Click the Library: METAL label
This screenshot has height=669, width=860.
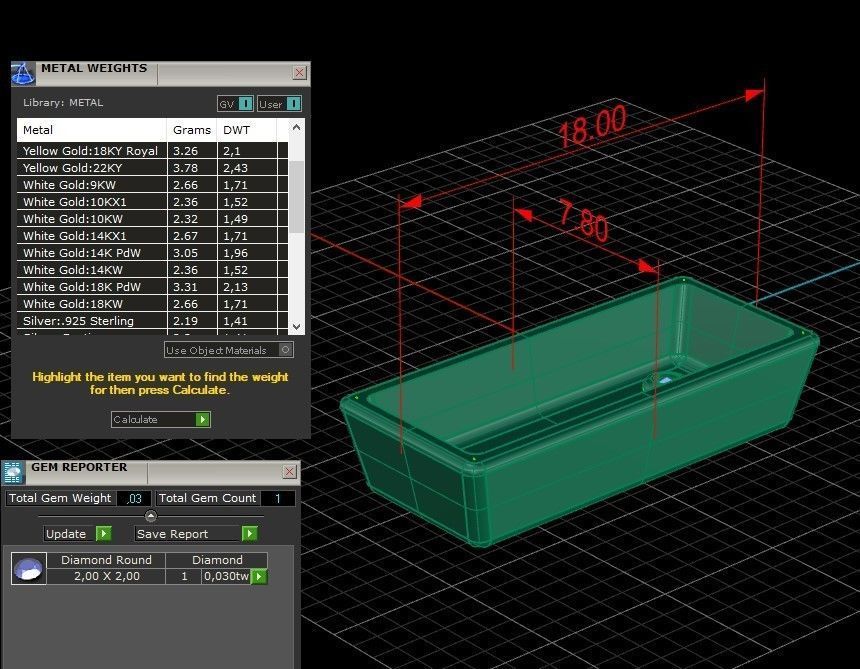(63, 103)
